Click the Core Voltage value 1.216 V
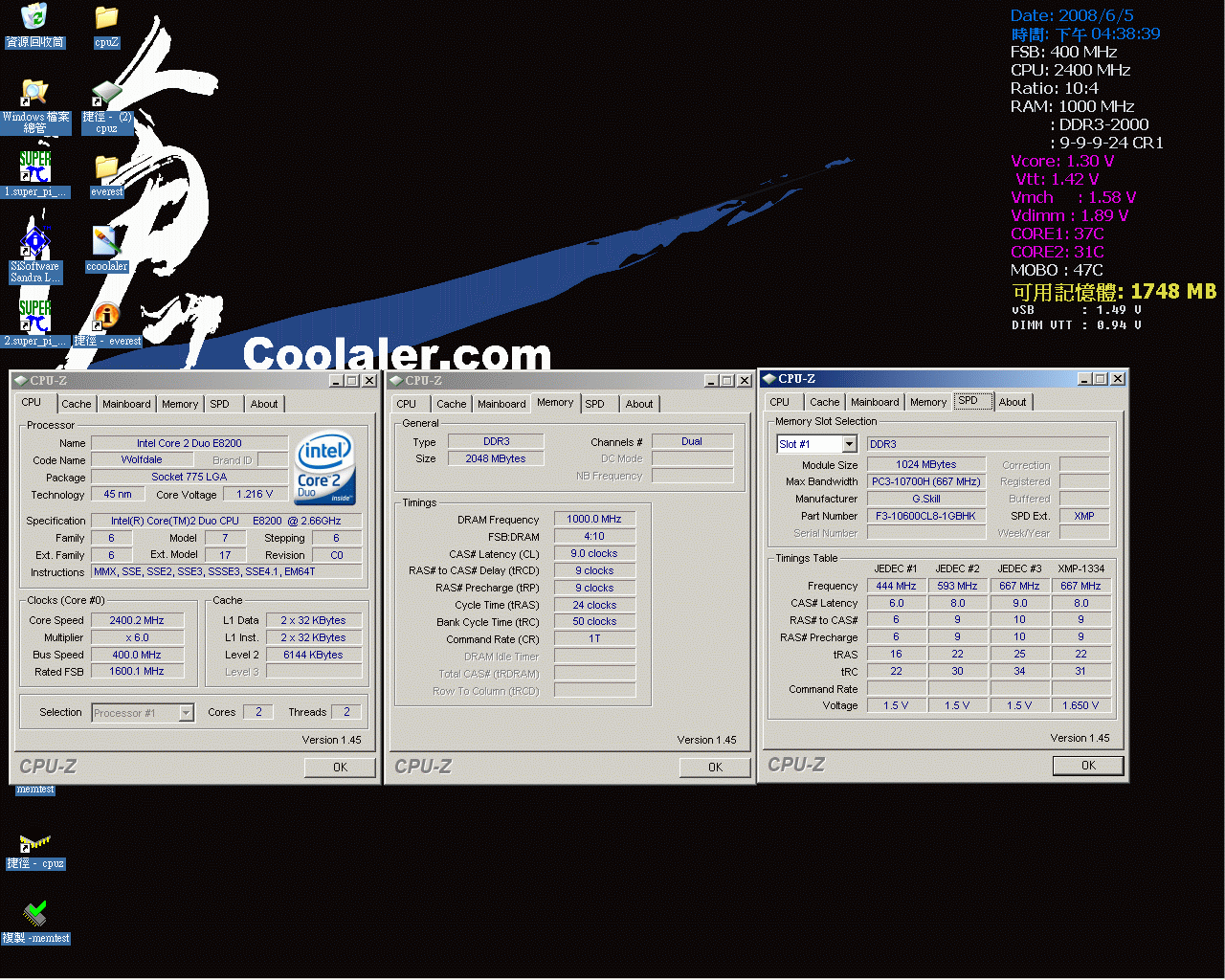 point(255,495)
